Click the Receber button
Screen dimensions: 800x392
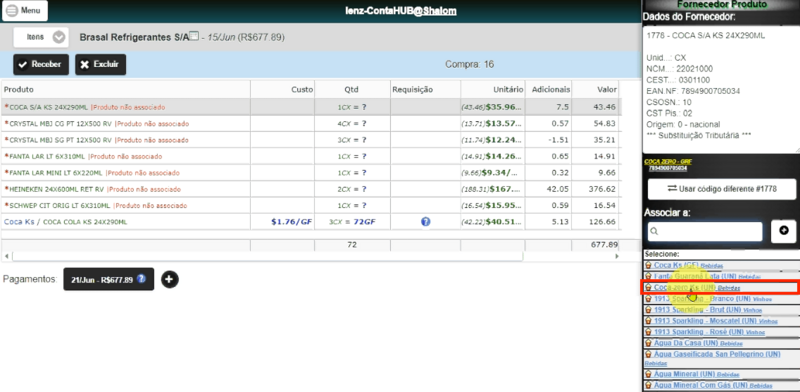[41, 65]
